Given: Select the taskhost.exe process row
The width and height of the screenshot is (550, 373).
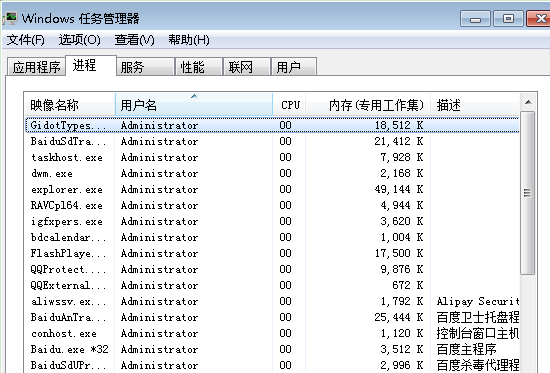Looking at the screenshot, I should click(x=272, y=157).
